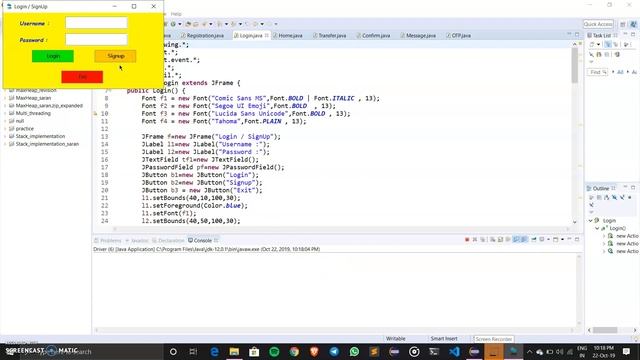Image resolution: width=640 pixels, height=360 pixels.
Task: Focus the Username text field
Action: tap(96, 23)
